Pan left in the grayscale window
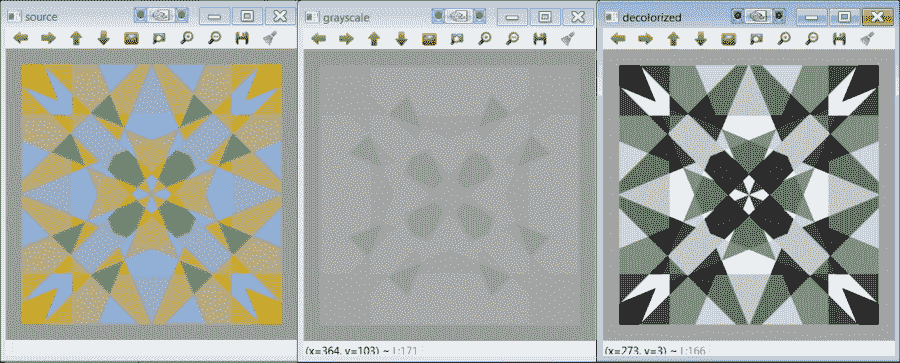Viewport: 900px width, 363px height. pyautogui.click(x=319, y=38)
